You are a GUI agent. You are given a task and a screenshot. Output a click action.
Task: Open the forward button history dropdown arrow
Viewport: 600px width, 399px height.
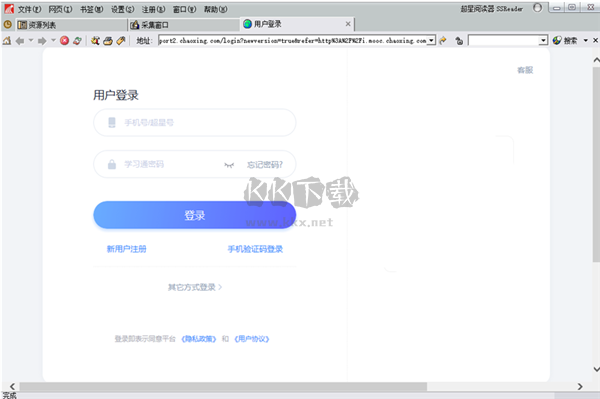click(53, 40)
